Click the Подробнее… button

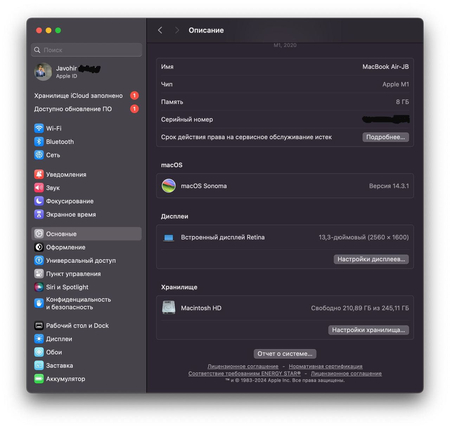coord(386,137)
